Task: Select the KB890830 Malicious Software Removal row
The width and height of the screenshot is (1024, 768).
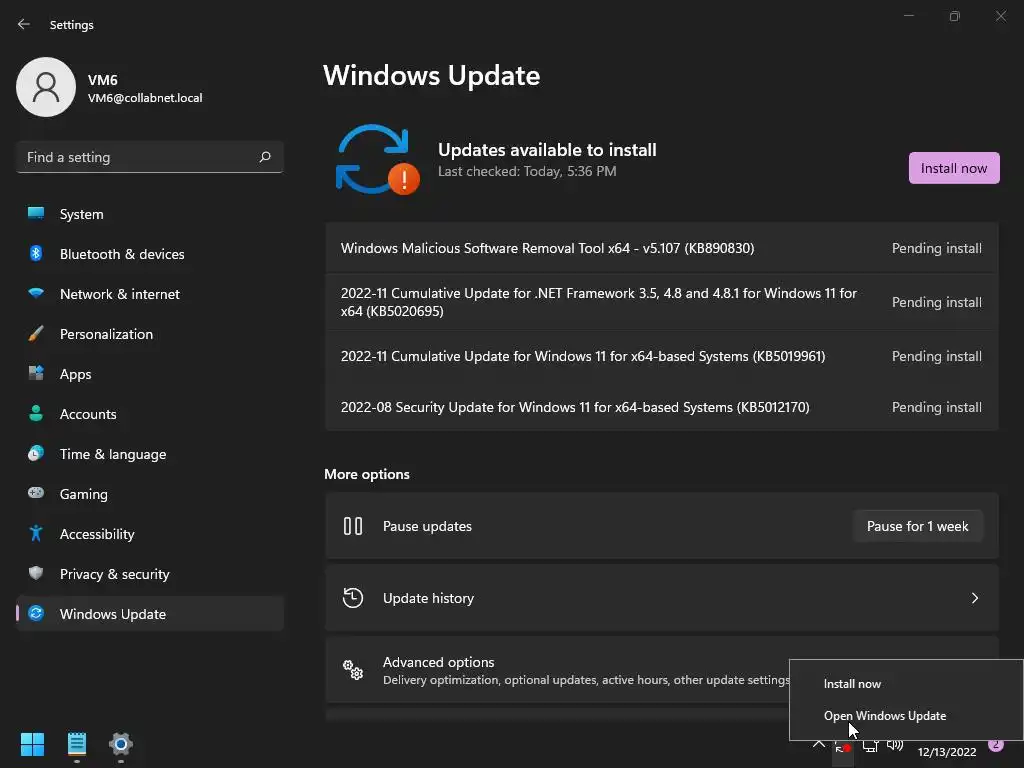Action: click(662, 248)
